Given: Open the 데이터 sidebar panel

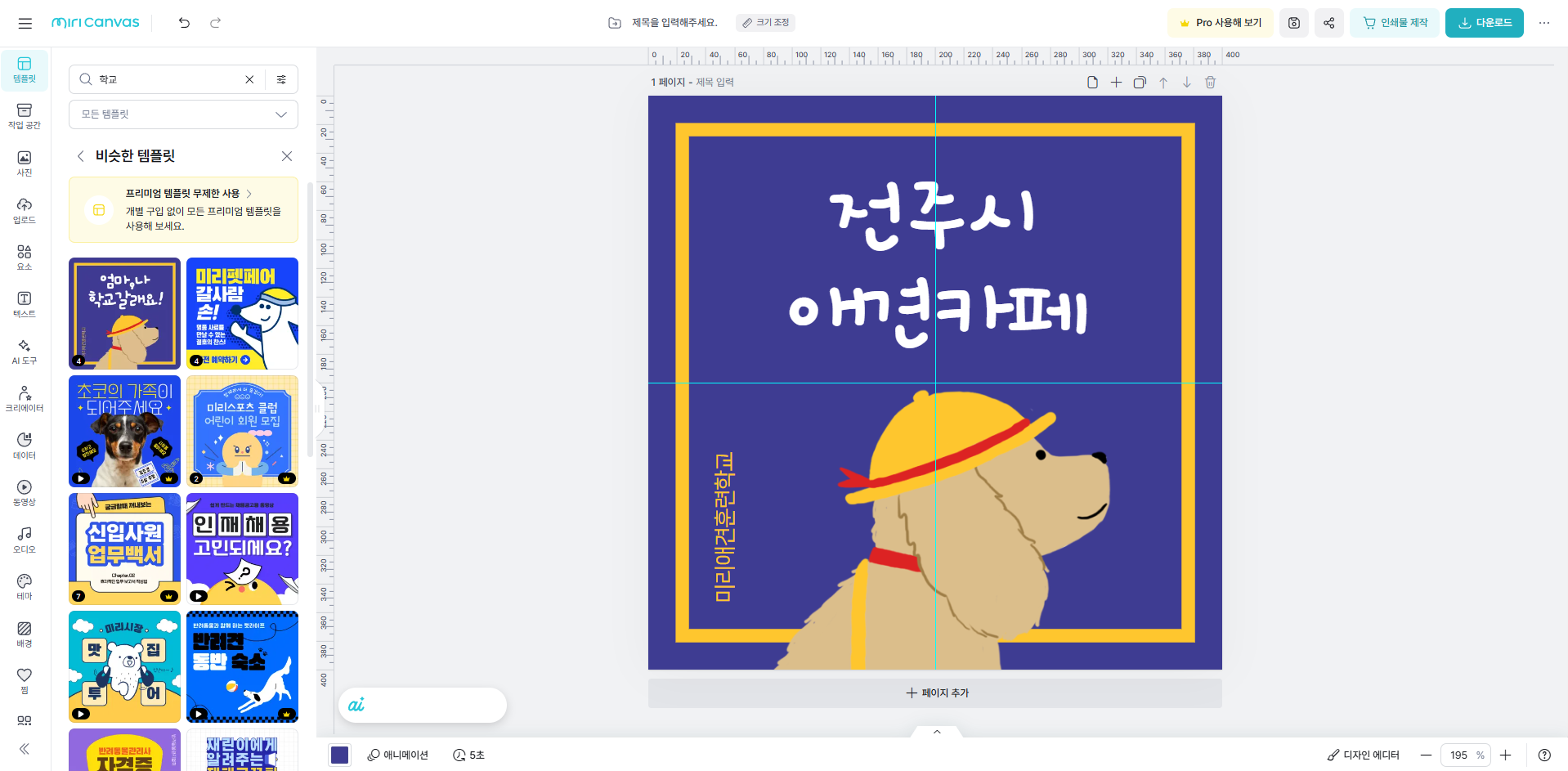Looking at the screenshot, I should coord(25,446).
